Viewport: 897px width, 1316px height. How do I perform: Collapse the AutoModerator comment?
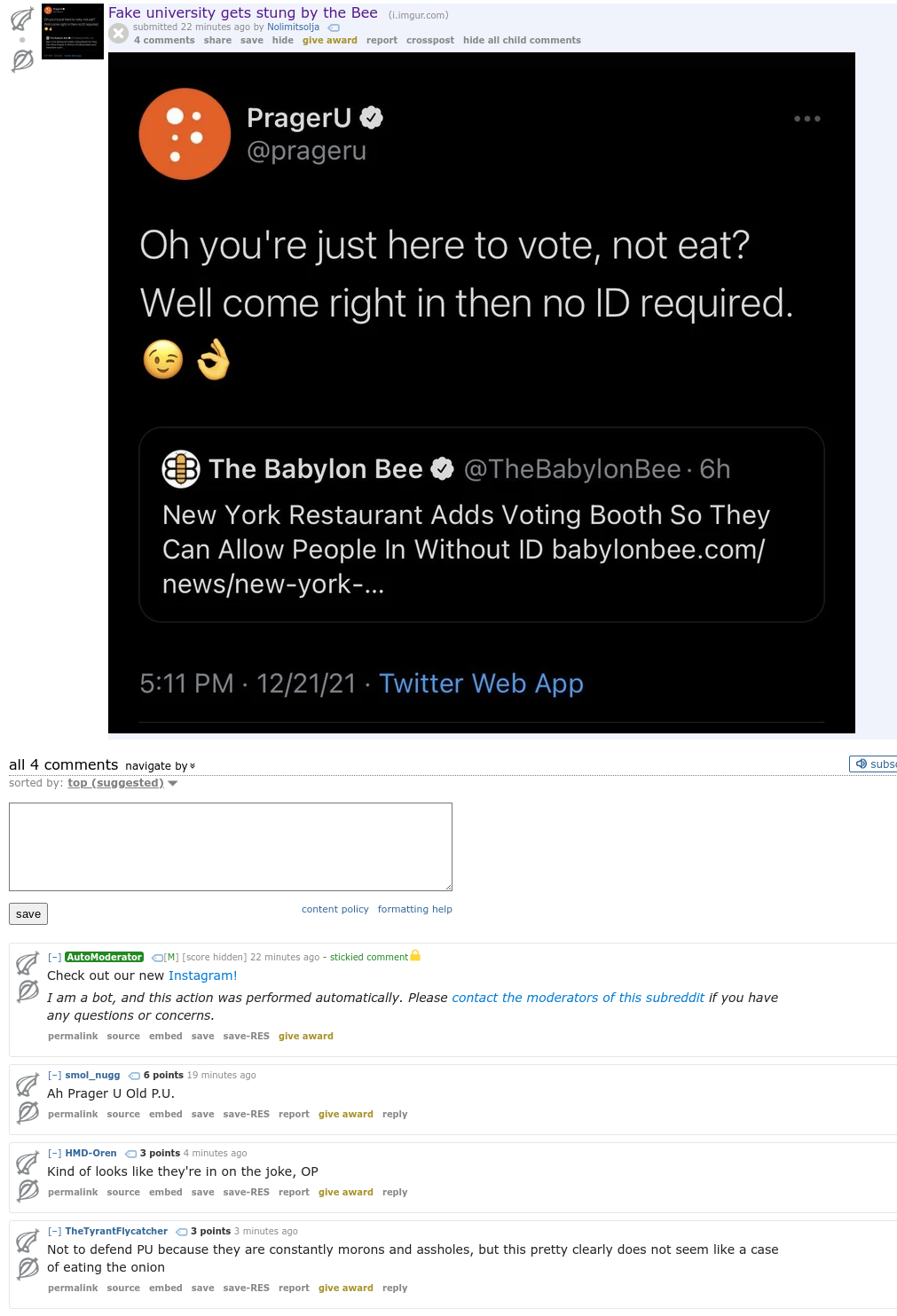[x=55, y=957]
